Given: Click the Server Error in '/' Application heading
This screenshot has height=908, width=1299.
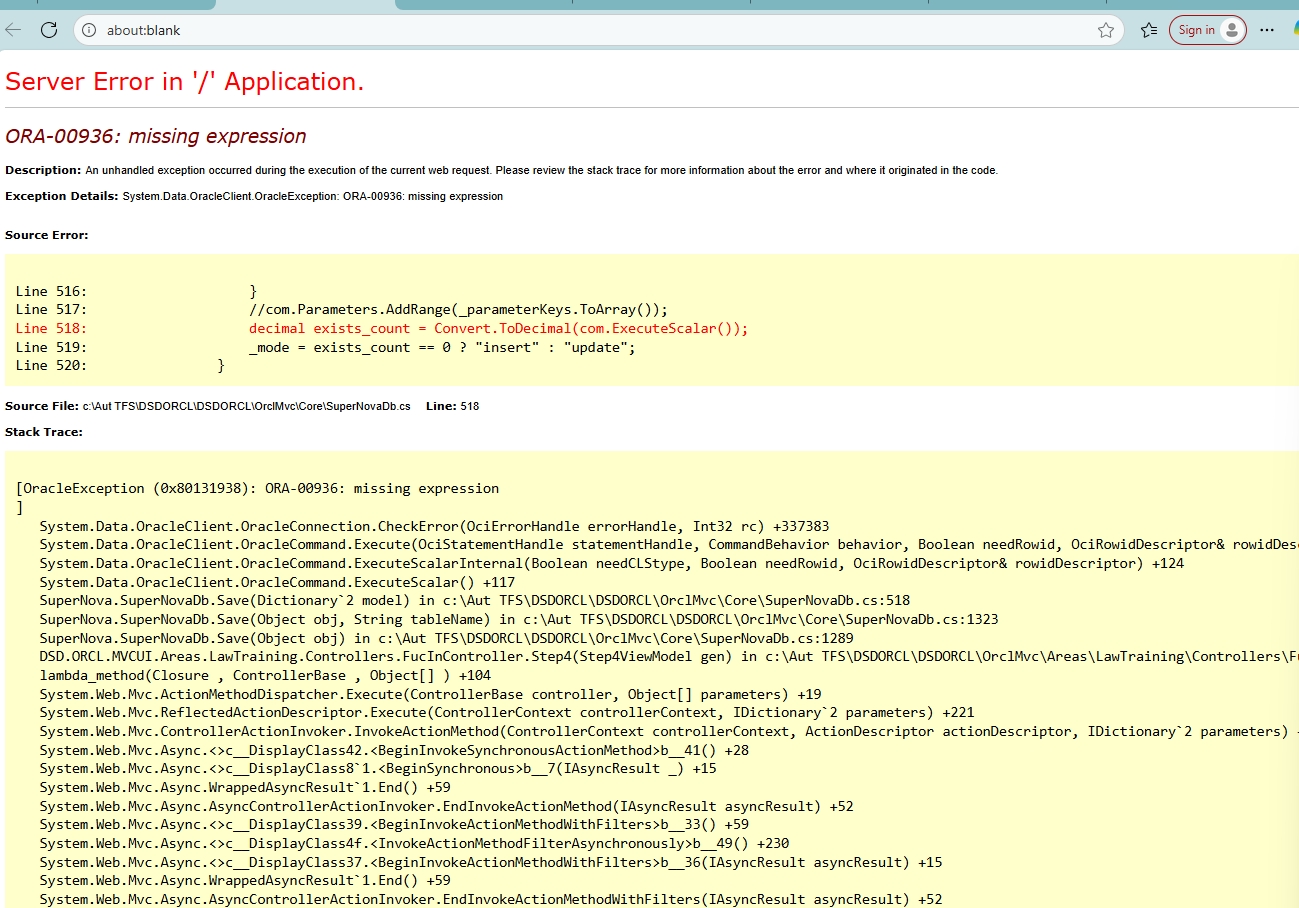Looking at the screenshot, I should [x=185, y=82].
